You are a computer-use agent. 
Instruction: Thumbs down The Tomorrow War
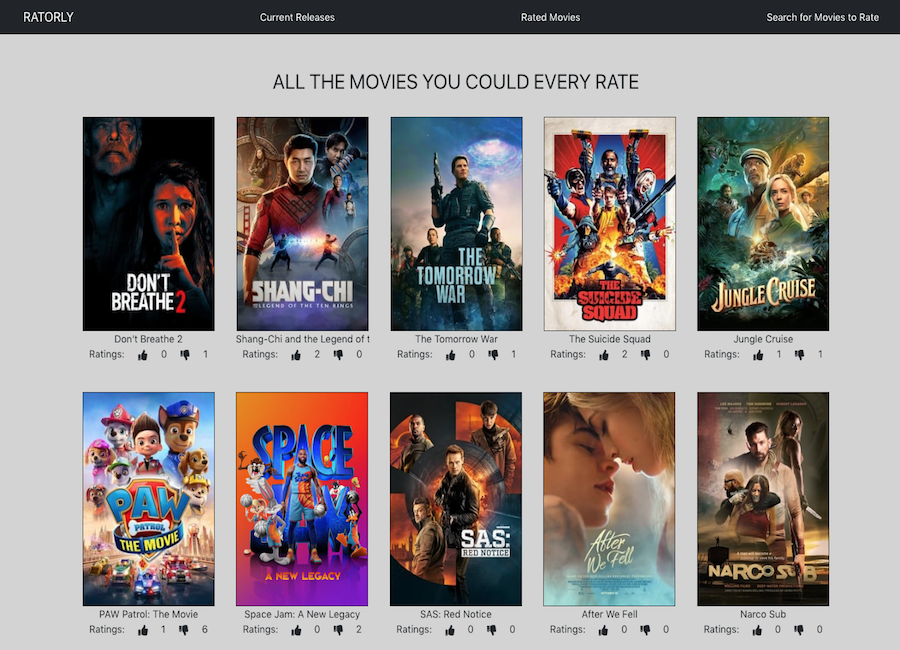[493, 355]
